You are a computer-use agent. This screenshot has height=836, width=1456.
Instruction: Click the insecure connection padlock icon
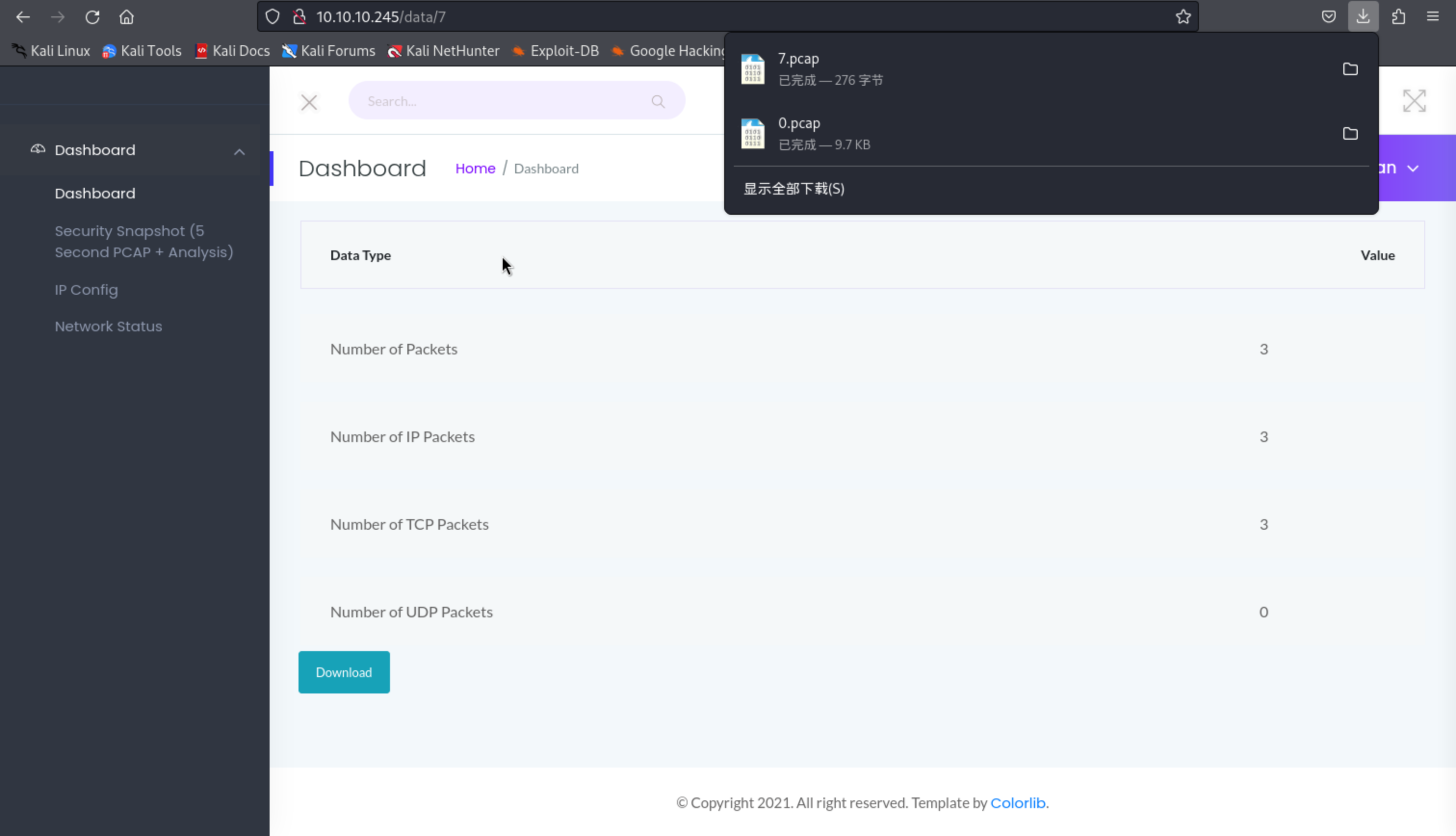299,17
